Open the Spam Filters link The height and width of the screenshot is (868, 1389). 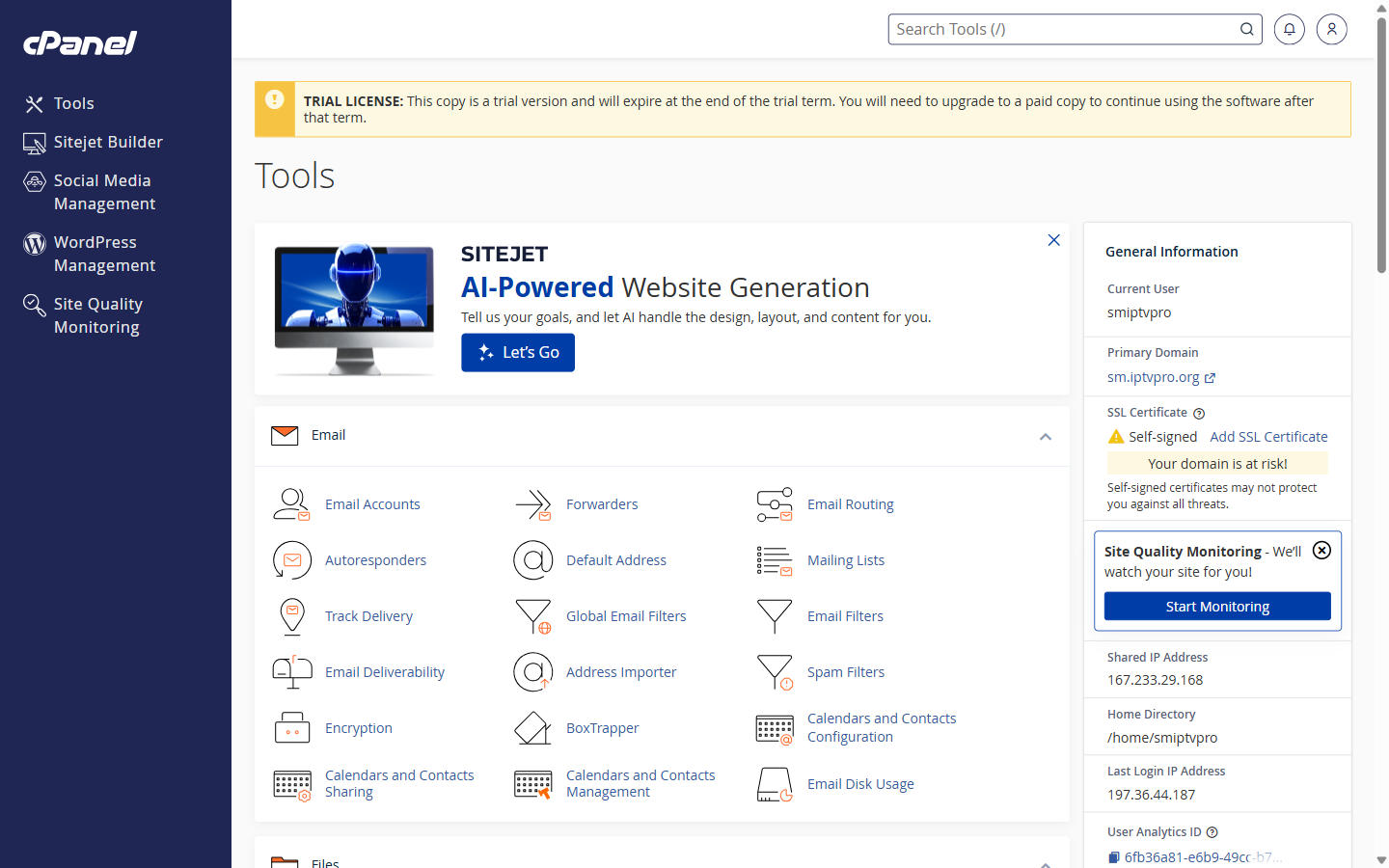click(846, 672)
